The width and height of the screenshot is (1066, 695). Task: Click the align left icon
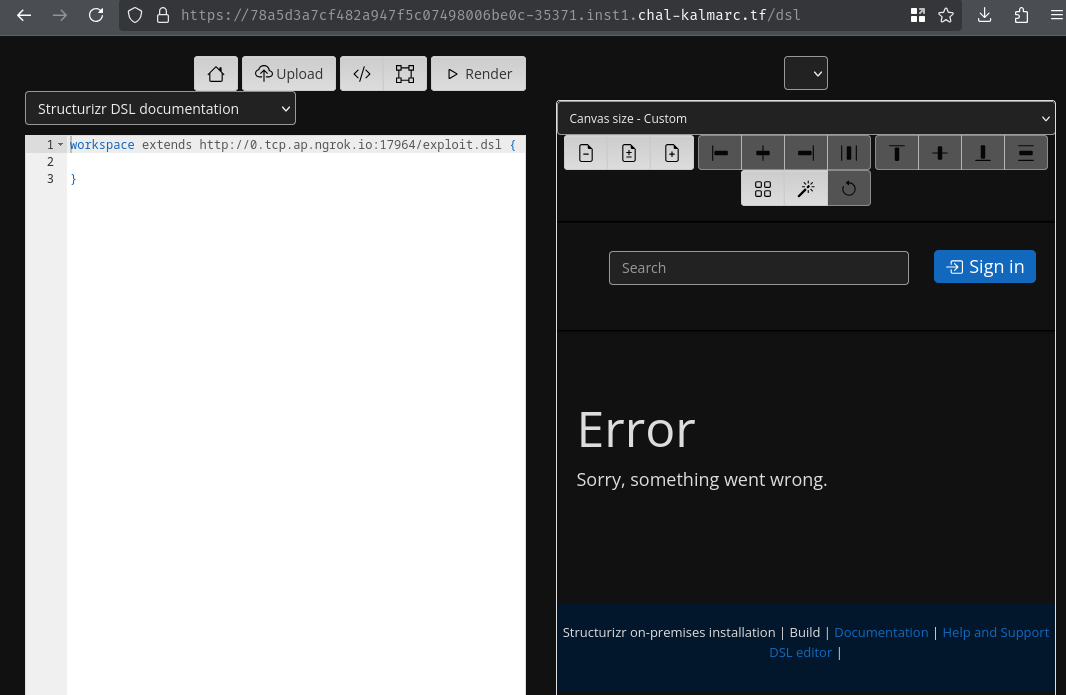point(720,153)
